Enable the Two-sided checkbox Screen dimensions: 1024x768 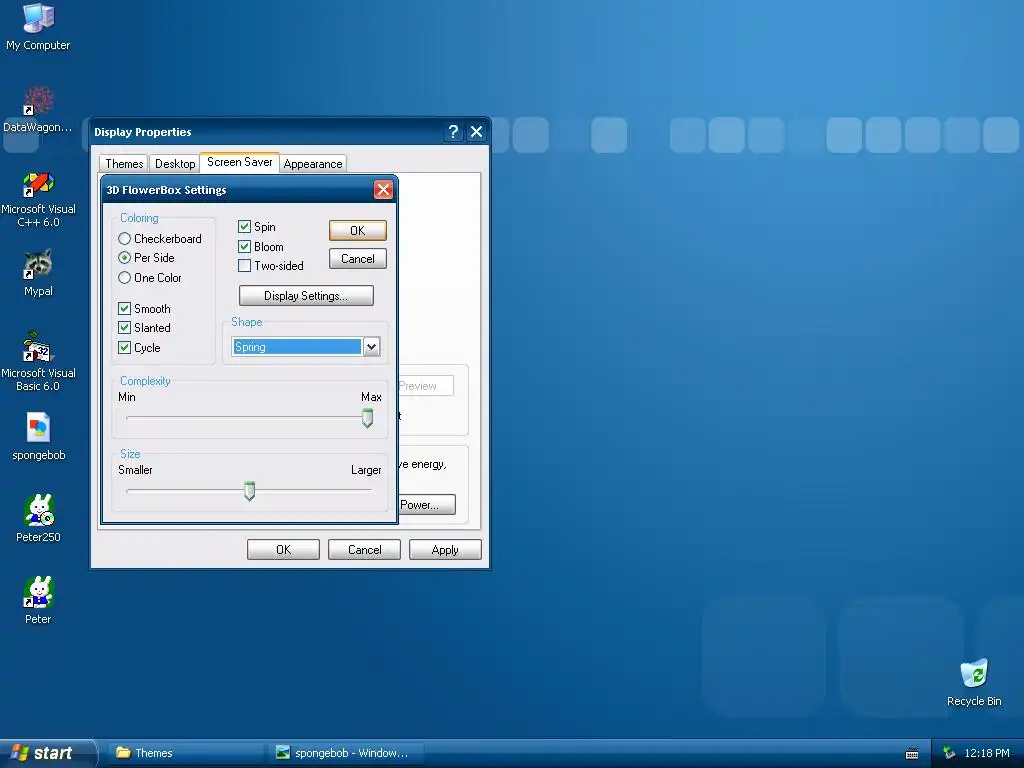(x=244, y=266)
